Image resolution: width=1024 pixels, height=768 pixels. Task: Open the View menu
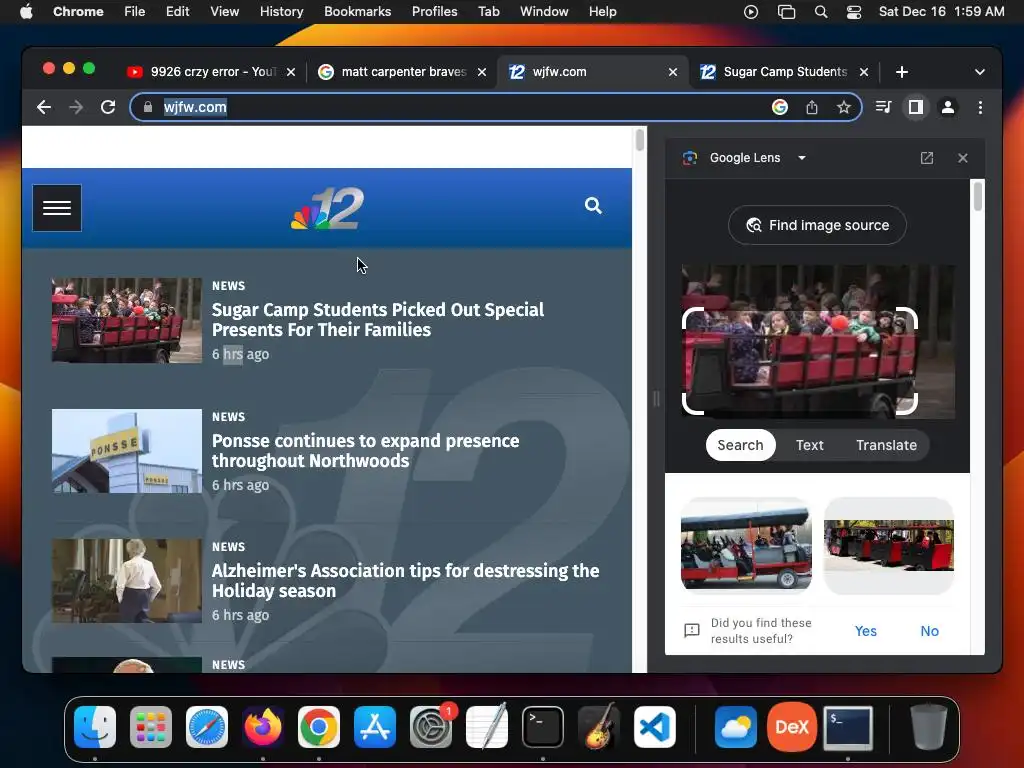click(224, 12)
